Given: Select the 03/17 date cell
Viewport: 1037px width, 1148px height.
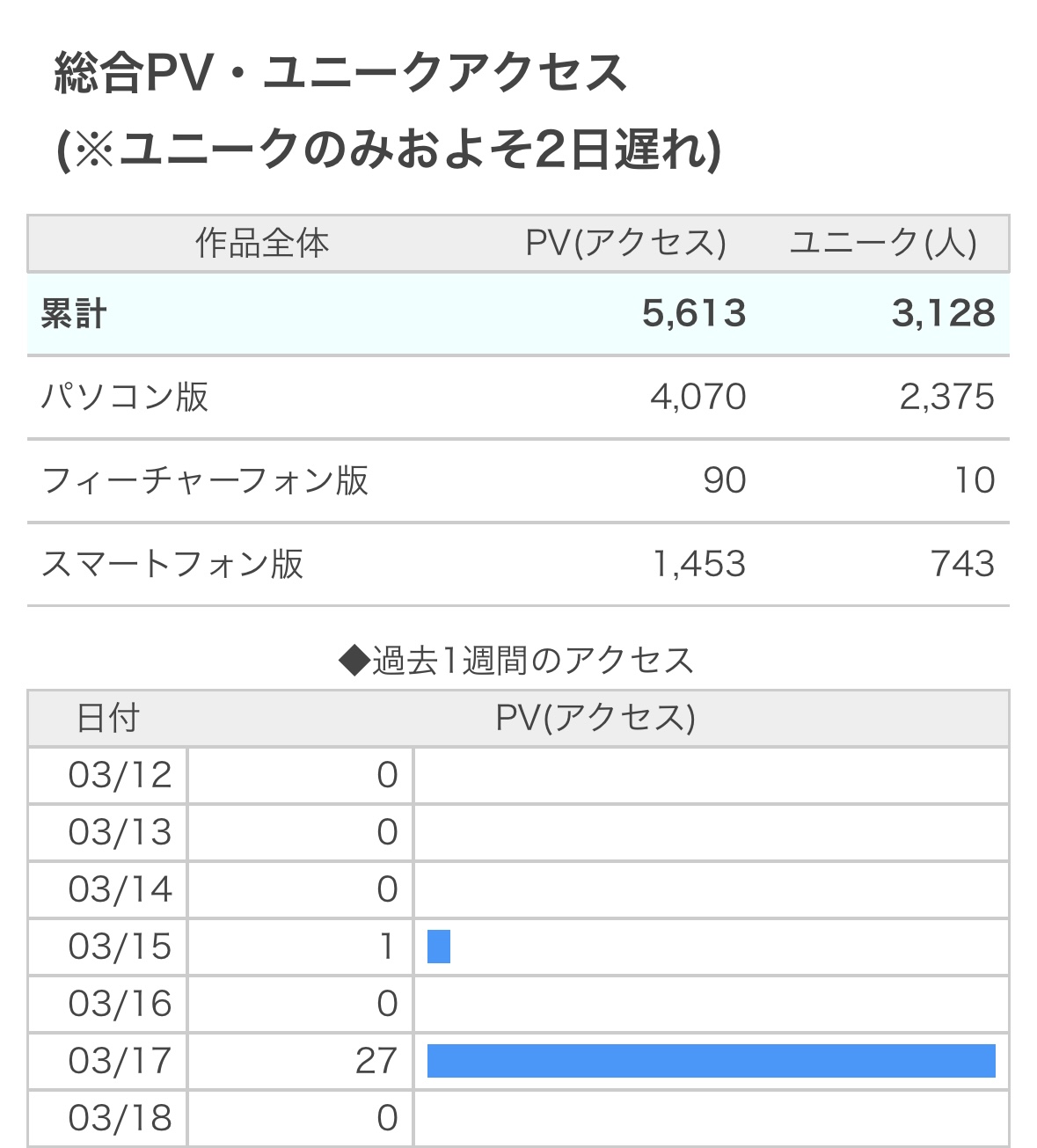Looking at the screenshot, I should click(120, 1061).
